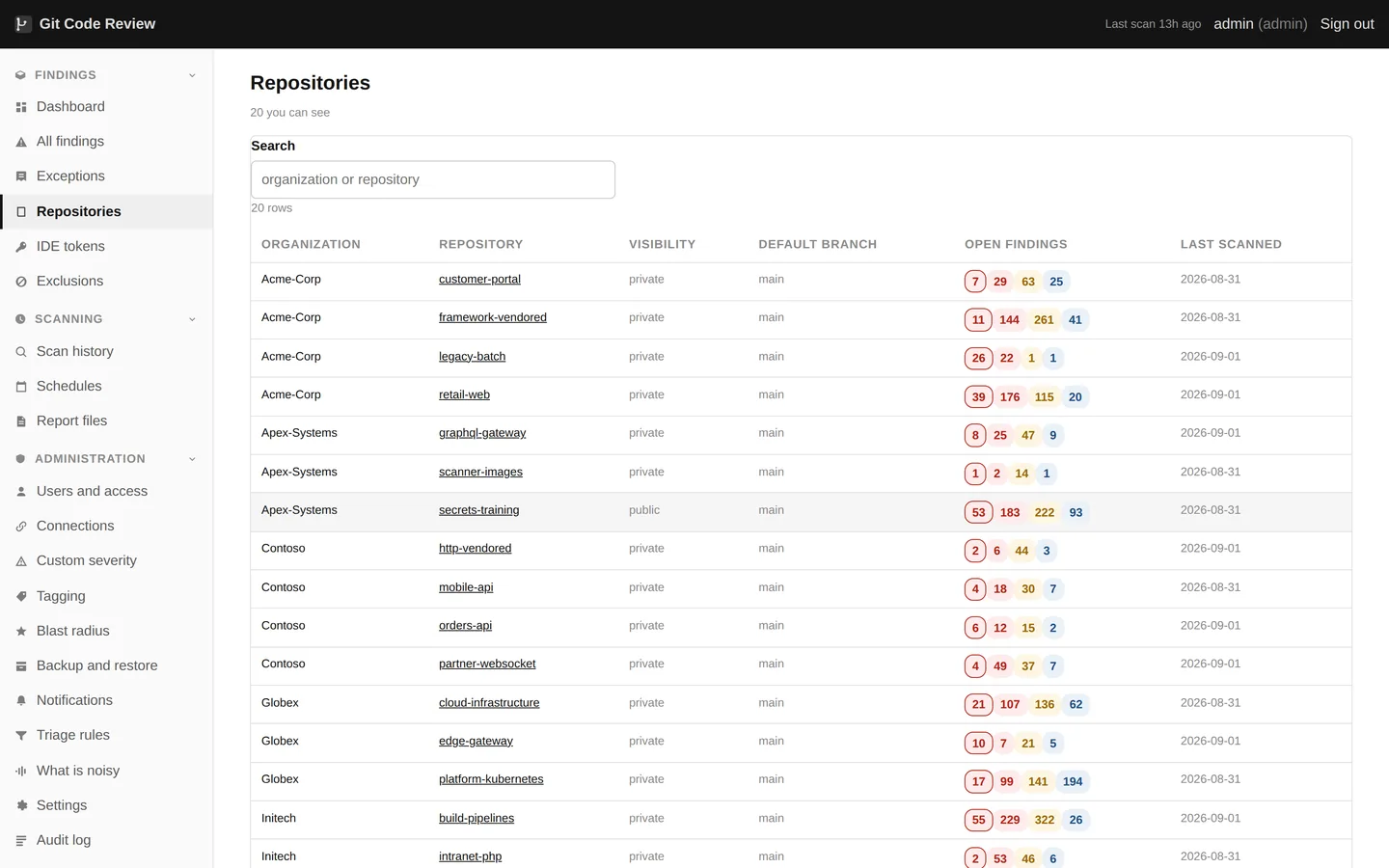This screenshot has width=1389, height=868.
Task: Click the Dashboard icon in sidebar
Action: pos(21,107)
